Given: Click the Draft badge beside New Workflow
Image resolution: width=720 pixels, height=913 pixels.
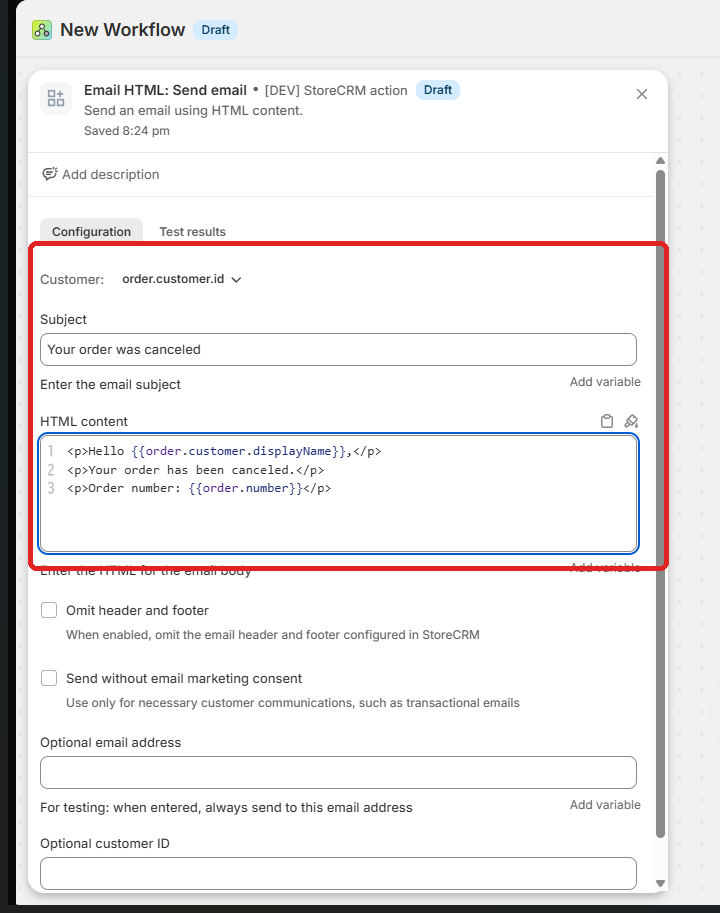Looking at the screenshot, I should [x=215, y=30].
